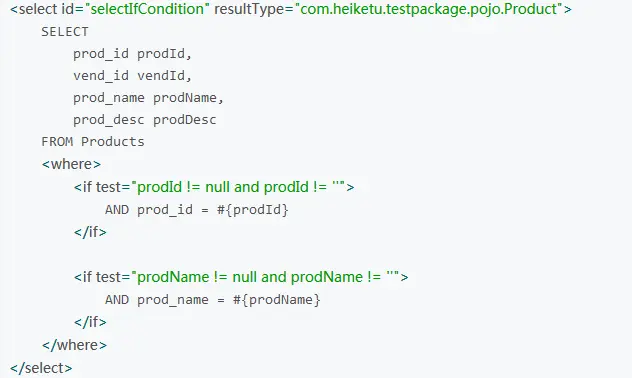Click the closing select tag
632x378 pixels.
click(41, 368)
